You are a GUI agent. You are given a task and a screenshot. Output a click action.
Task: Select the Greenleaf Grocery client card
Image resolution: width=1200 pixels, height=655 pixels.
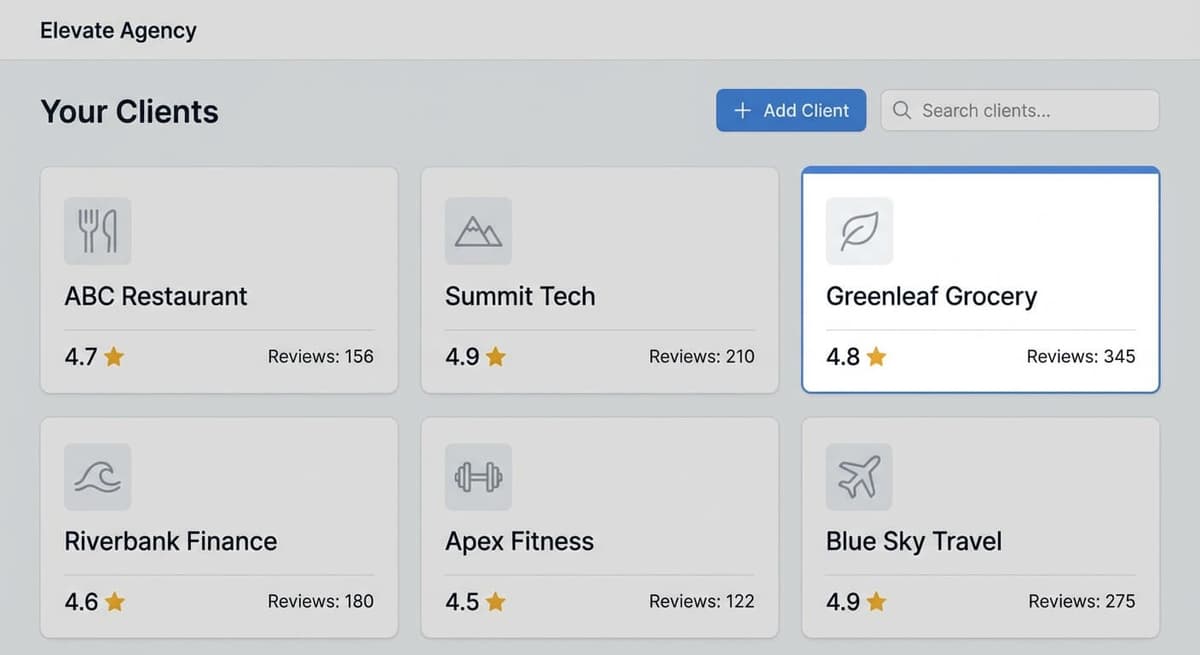coord(980,280)
